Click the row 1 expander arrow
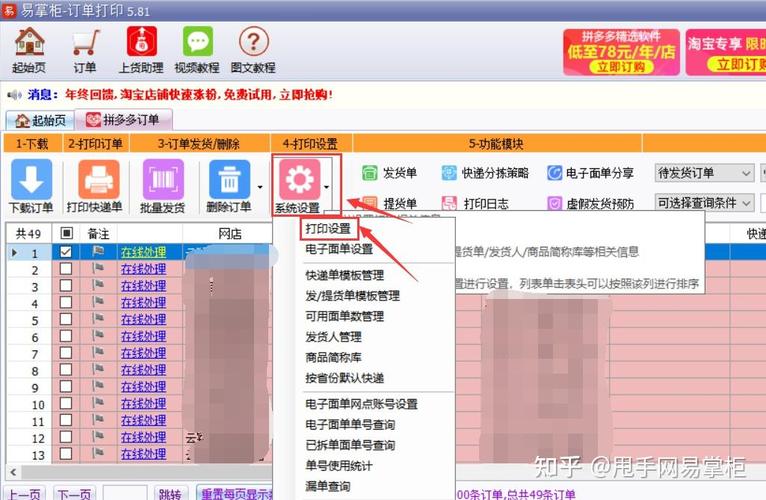 14,253
